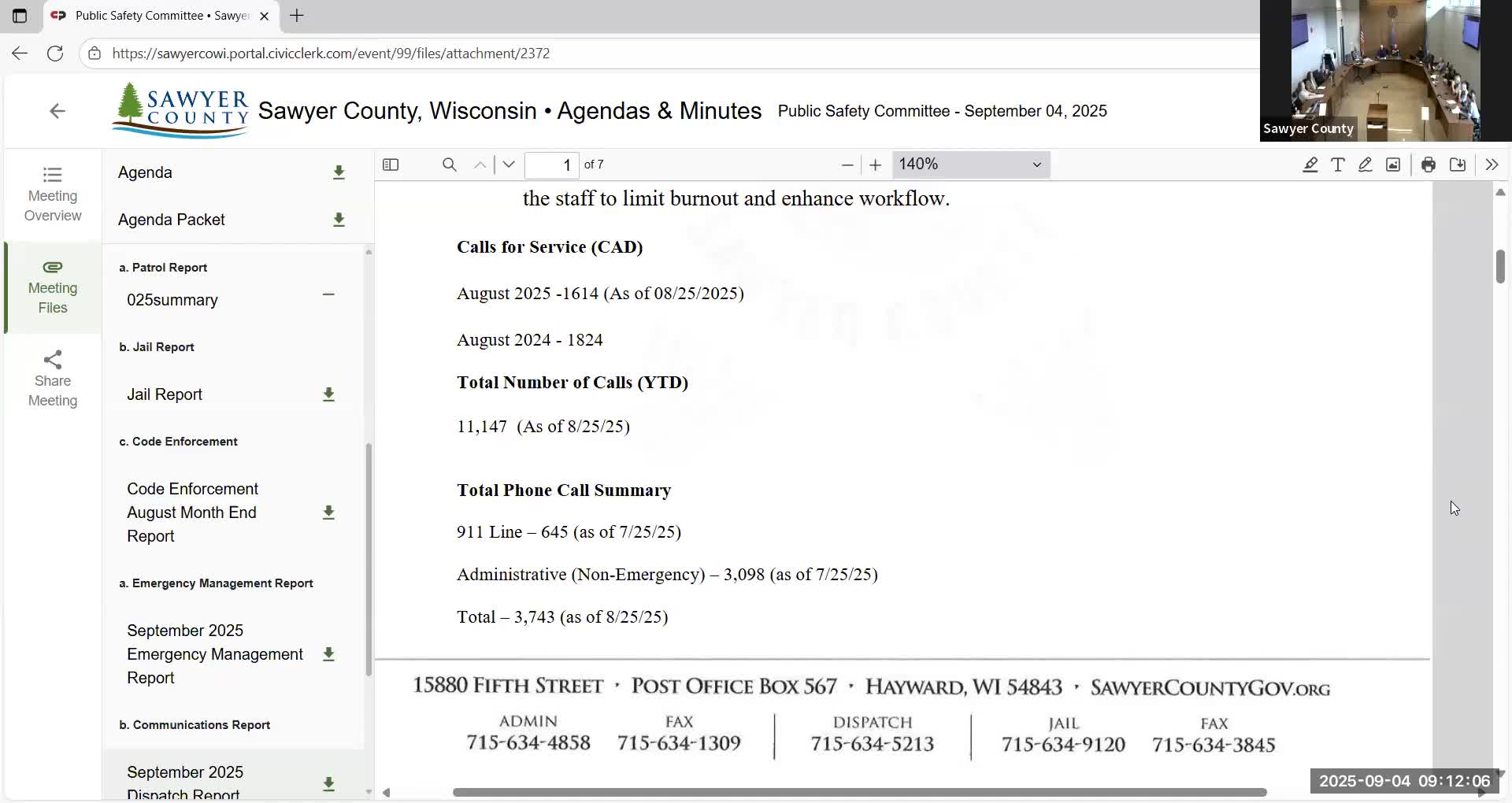
Task: Download September 2025 Dispatch Report
Action: tap(328, 783)
